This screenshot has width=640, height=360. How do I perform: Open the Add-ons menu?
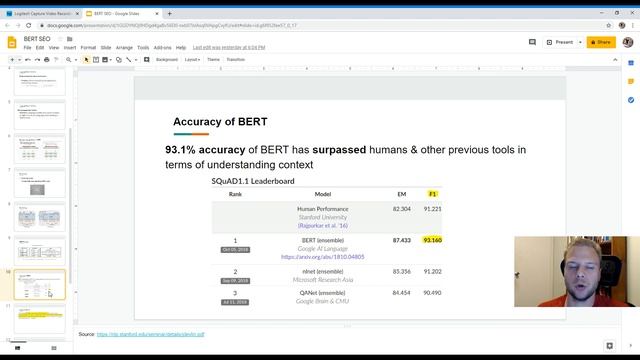coord(162,48)
